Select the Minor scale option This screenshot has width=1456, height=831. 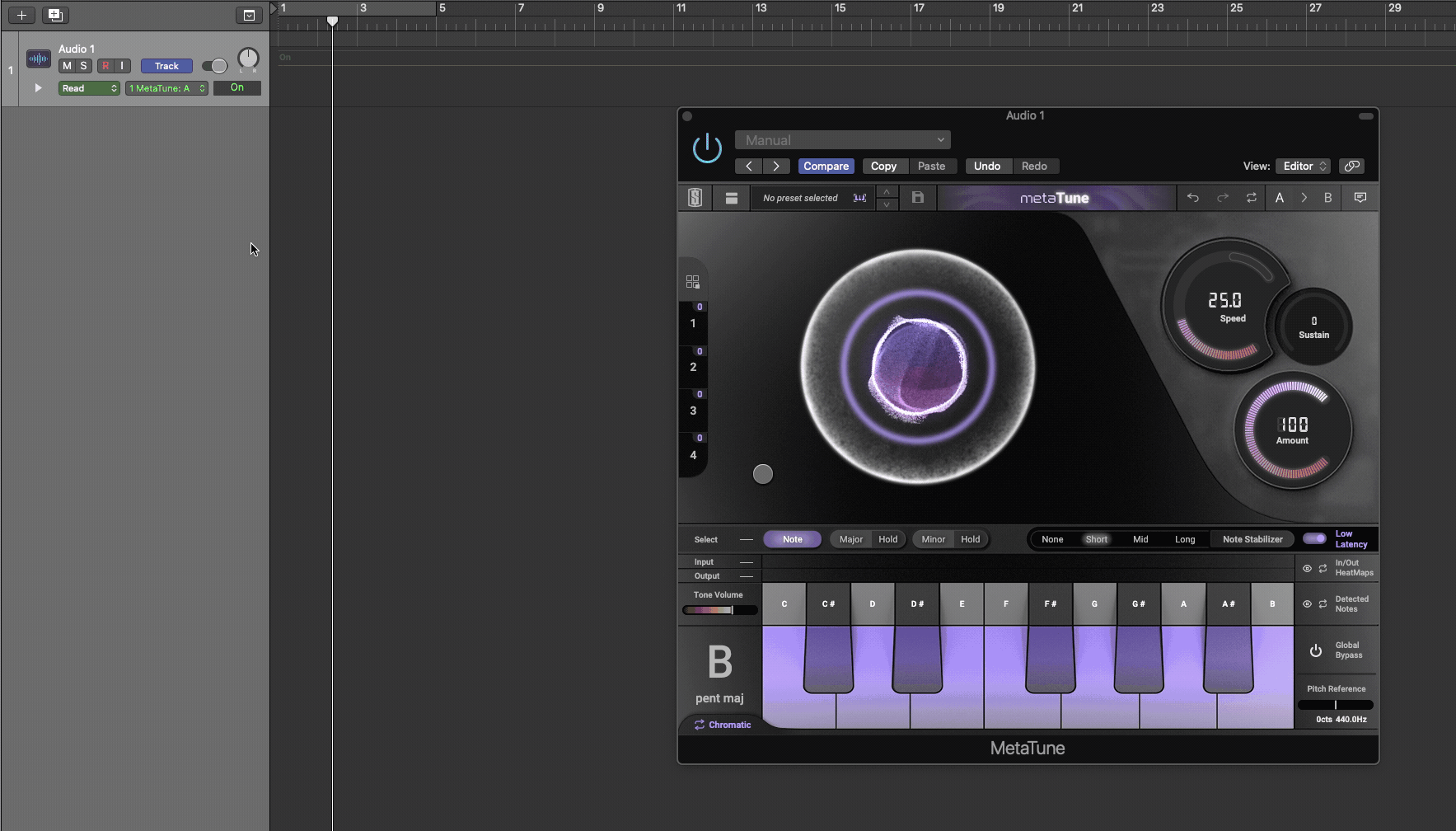[x=934, y=539]
